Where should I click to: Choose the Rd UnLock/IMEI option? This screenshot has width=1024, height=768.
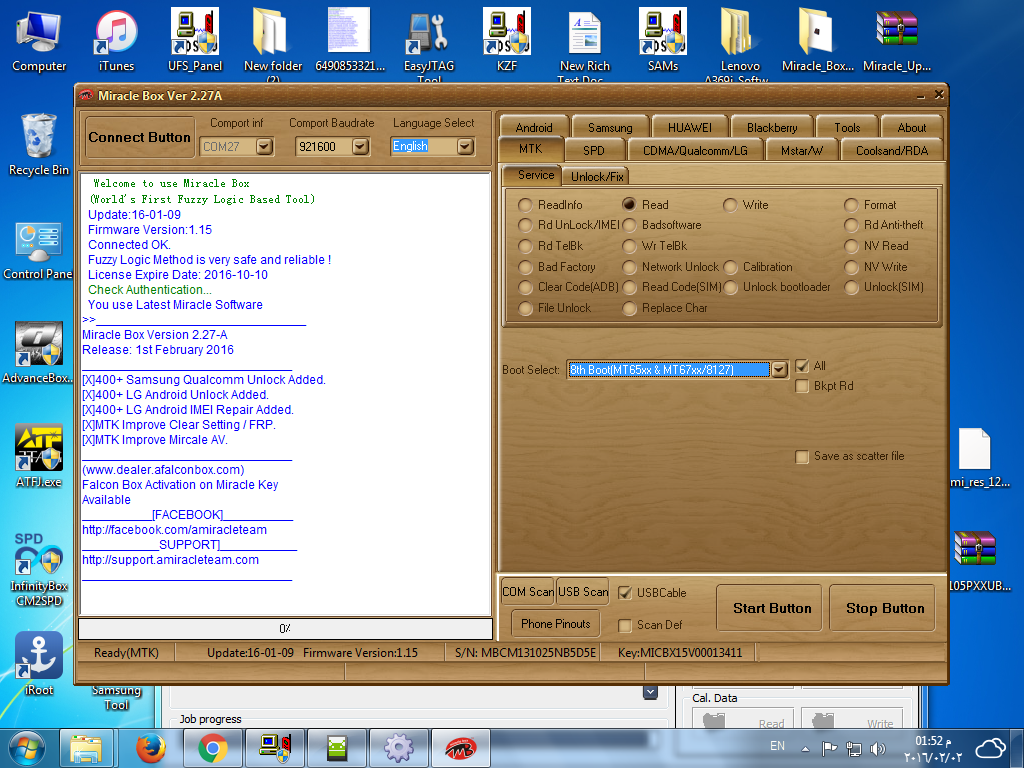[x=524, y=225]
